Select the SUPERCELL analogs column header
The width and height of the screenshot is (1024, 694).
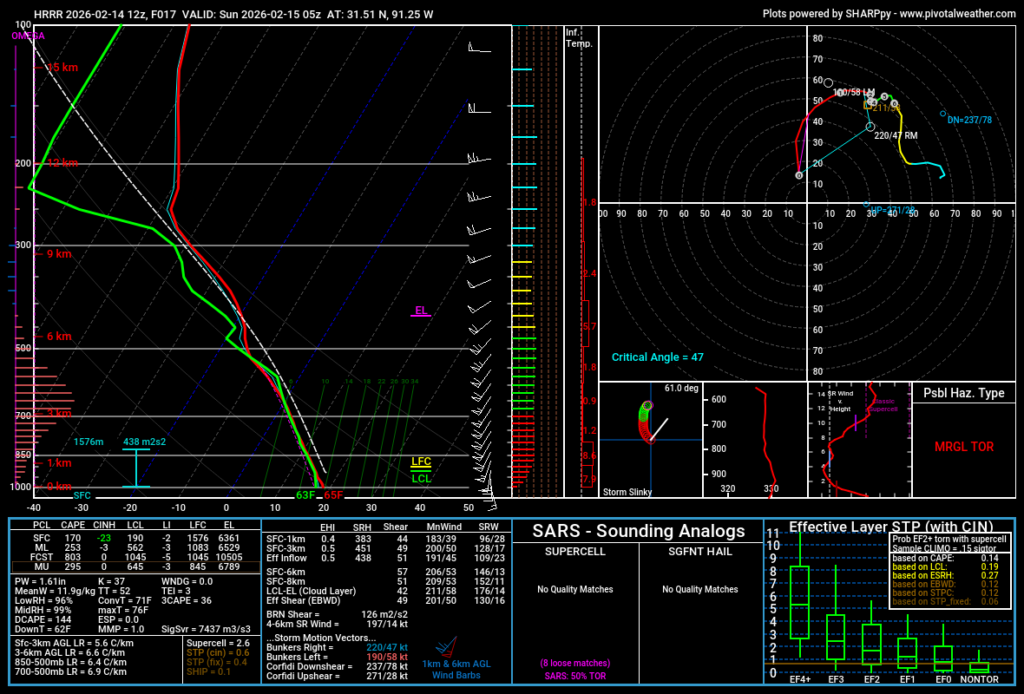pyautogui.click(x=573, y=551)
